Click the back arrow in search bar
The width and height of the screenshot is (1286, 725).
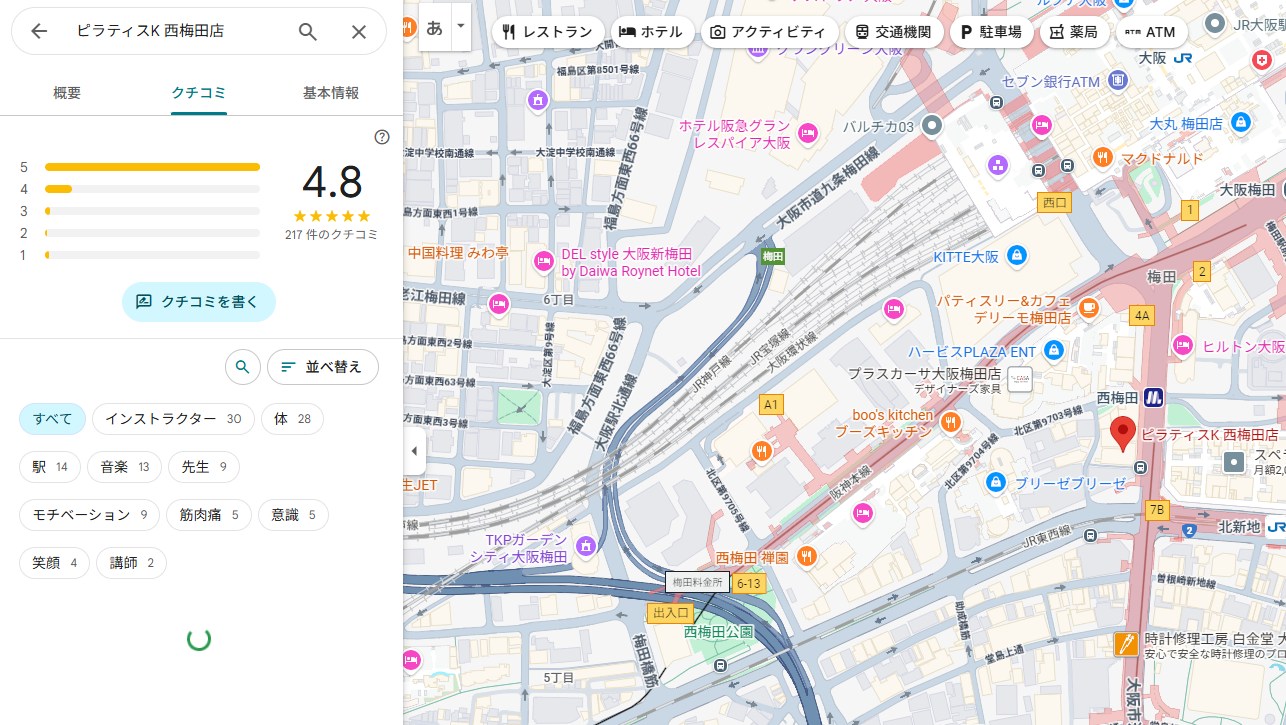pos(39,31)
